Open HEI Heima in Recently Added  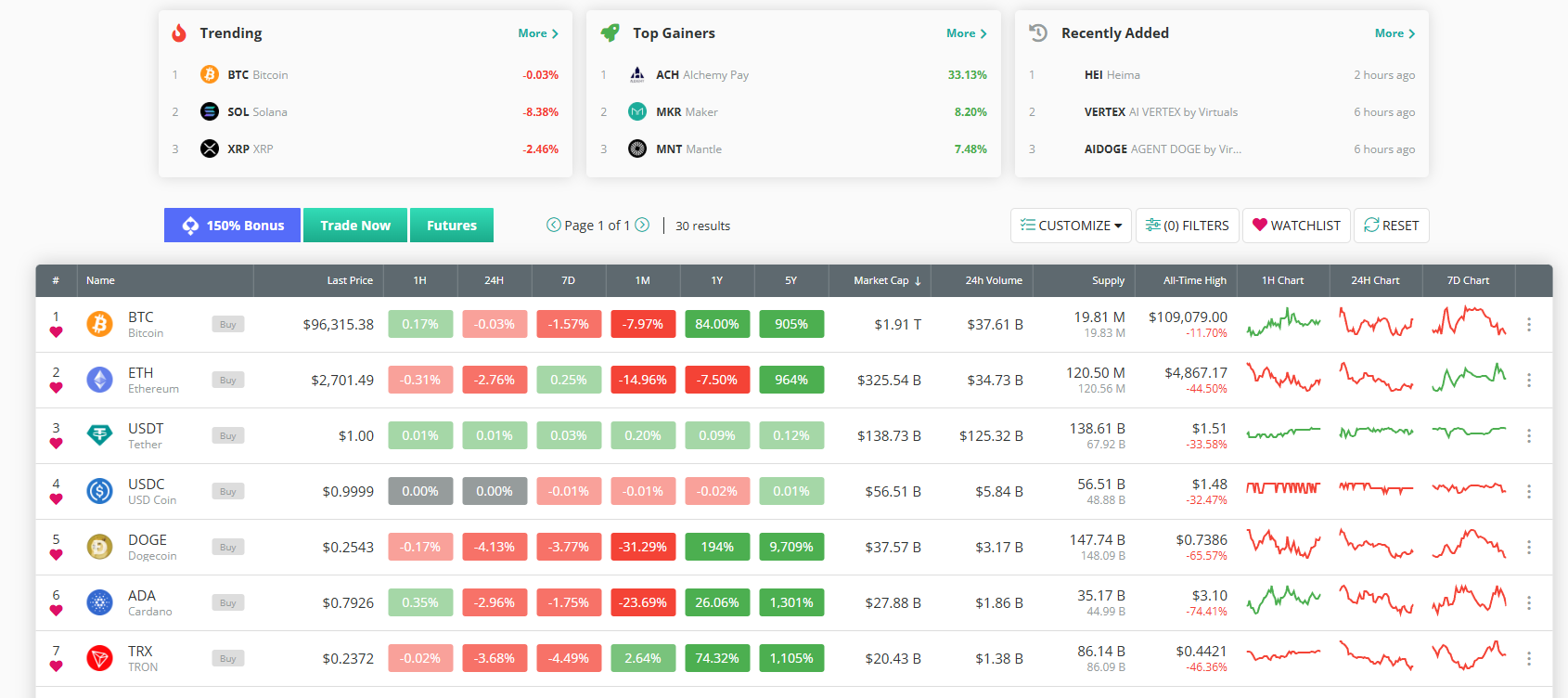pyautogui.click(x=1112, y=75)
